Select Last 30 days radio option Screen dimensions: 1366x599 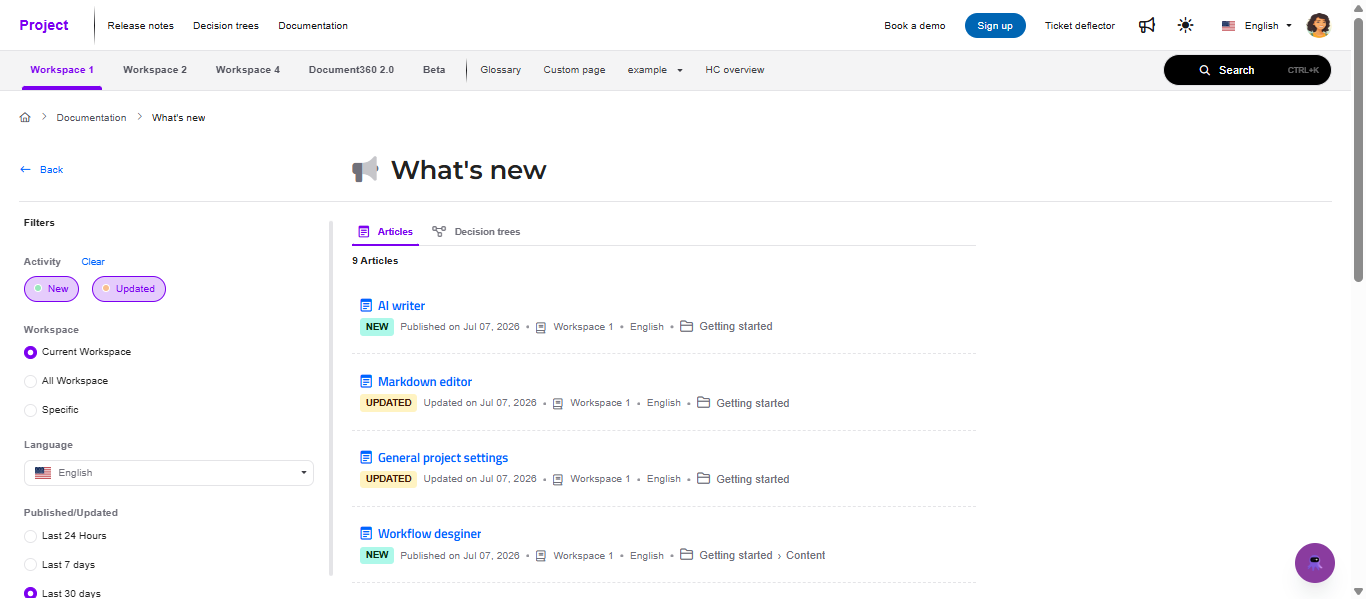(x=31, y=593)
